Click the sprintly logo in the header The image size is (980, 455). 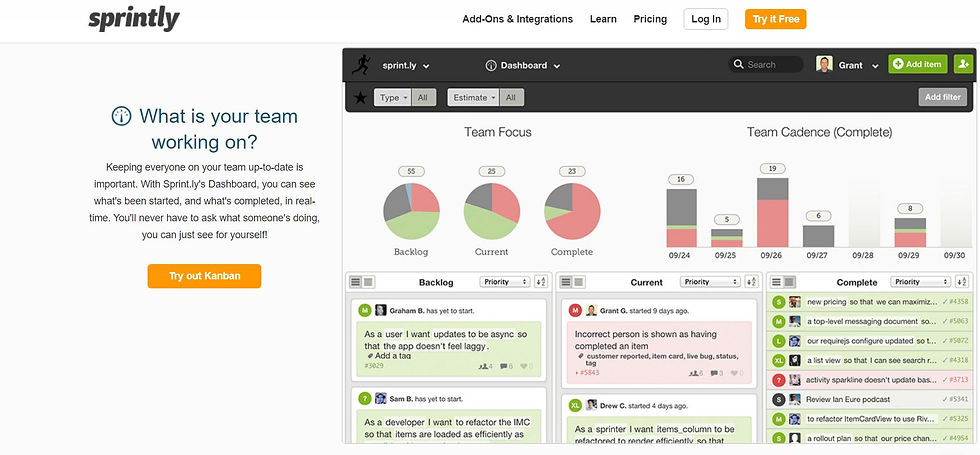pos(134,19)
